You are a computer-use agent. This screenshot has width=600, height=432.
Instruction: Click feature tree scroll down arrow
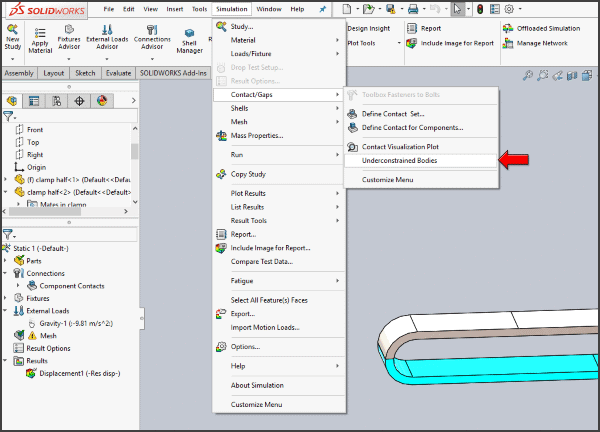tap(135, 202)
